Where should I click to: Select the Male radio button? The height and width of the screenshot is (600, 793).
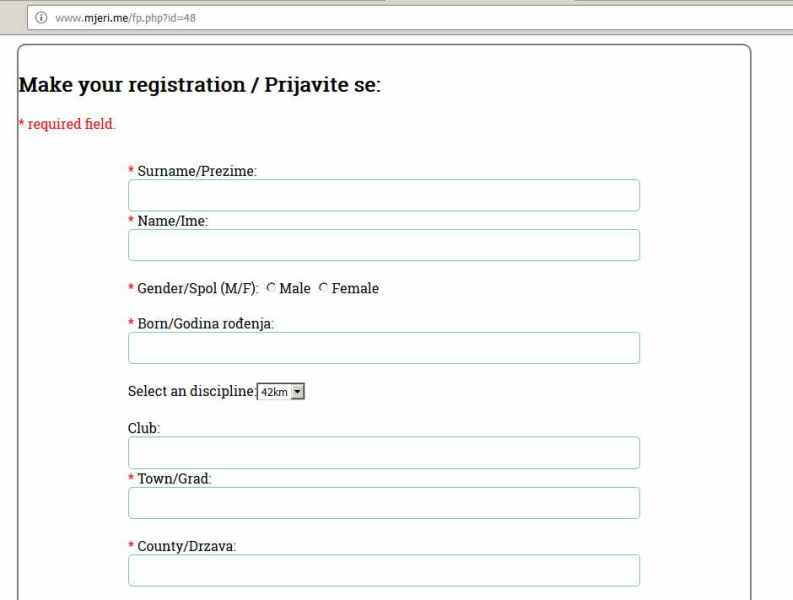click(271, 287)
